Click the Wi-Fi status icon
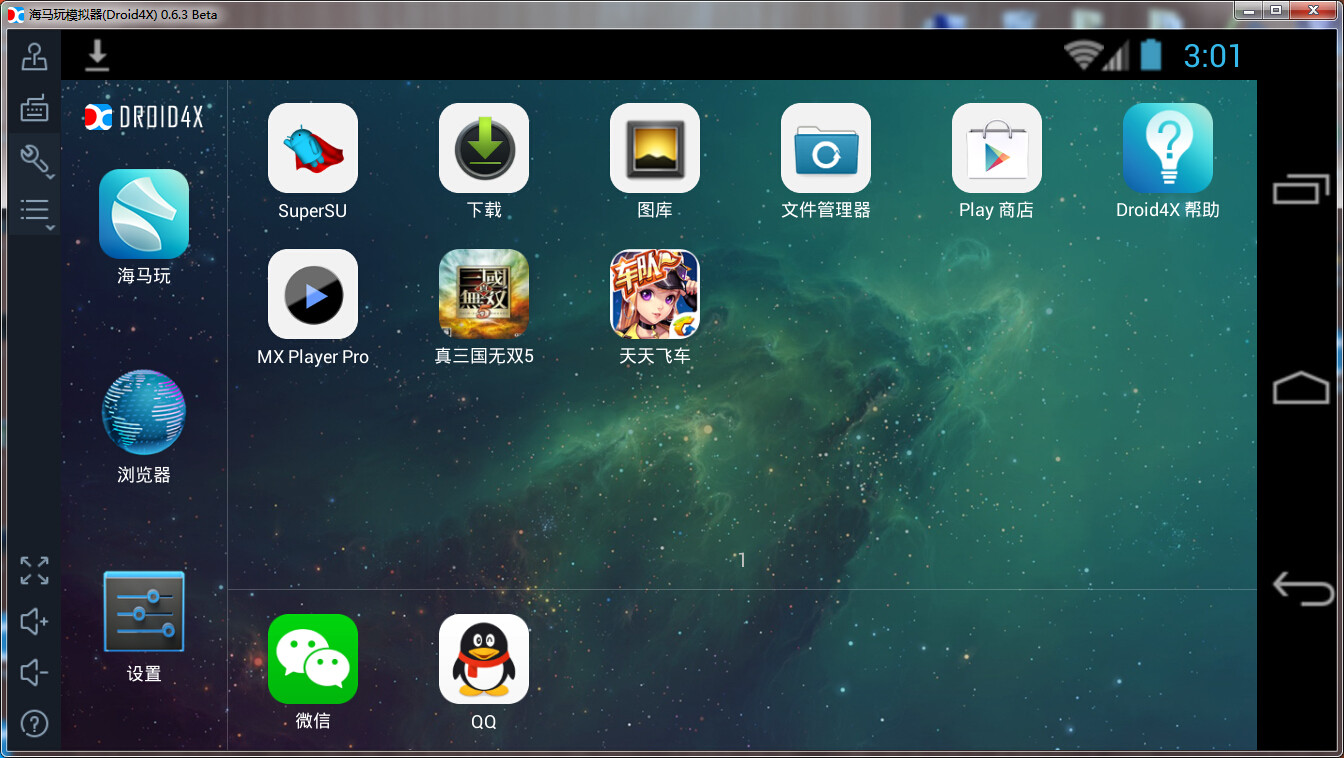 point(1081,55)
